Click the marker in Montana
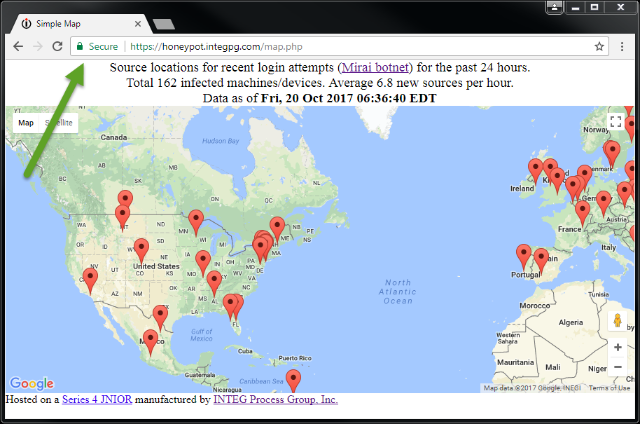640x424 pixels. pyautogui.click(x=122, y=215)
